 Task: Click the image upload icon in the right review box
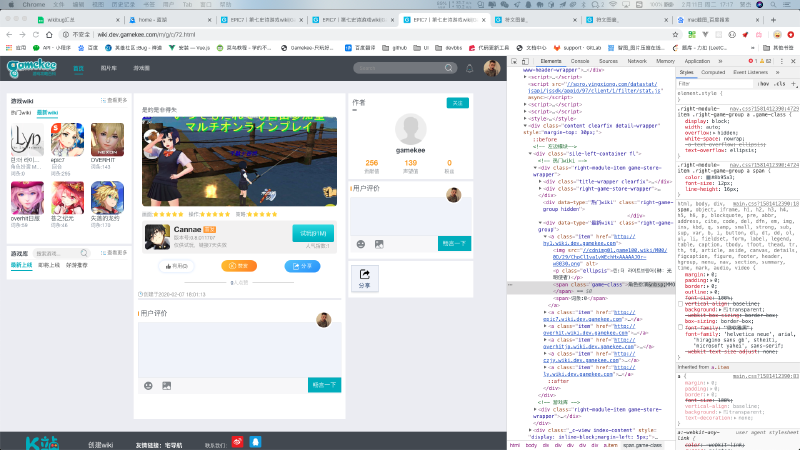coord(379,244)
